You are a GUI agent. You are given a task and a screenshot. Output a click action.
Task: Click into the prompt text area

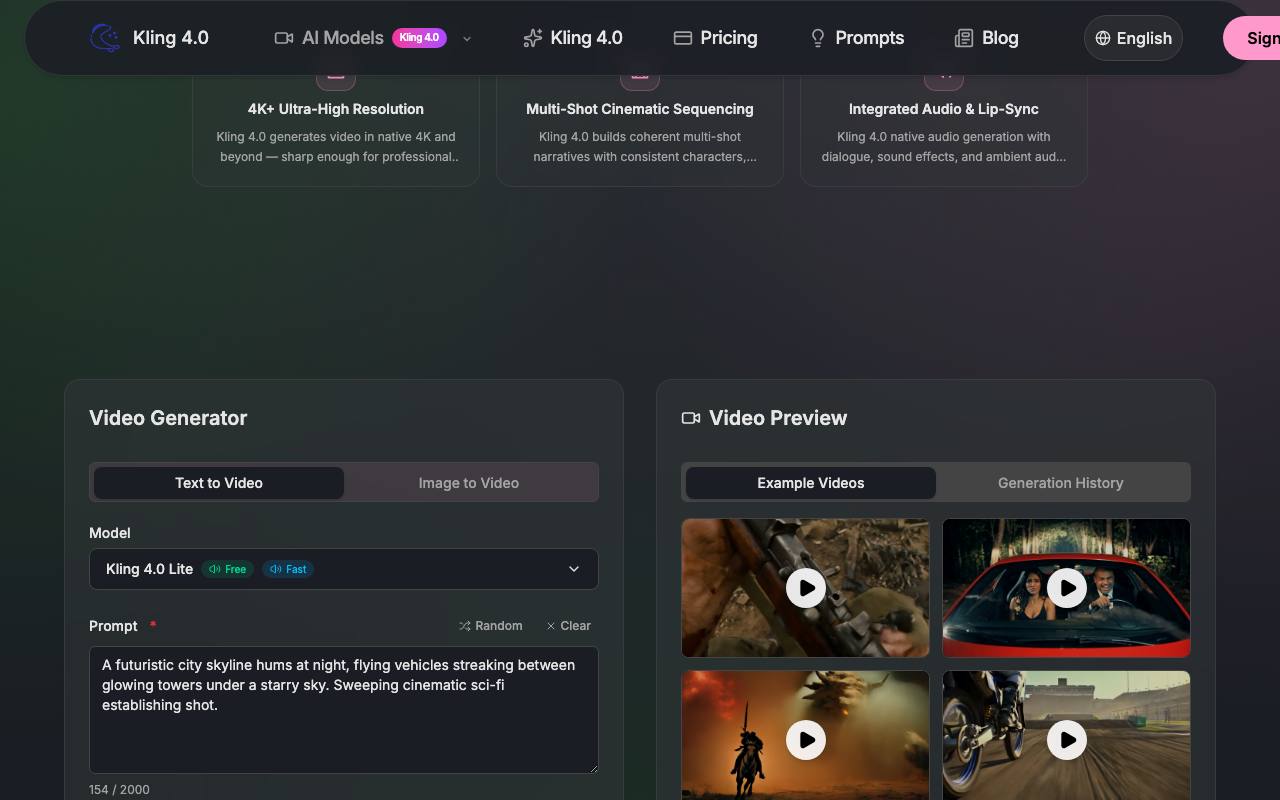pos(344,710)
